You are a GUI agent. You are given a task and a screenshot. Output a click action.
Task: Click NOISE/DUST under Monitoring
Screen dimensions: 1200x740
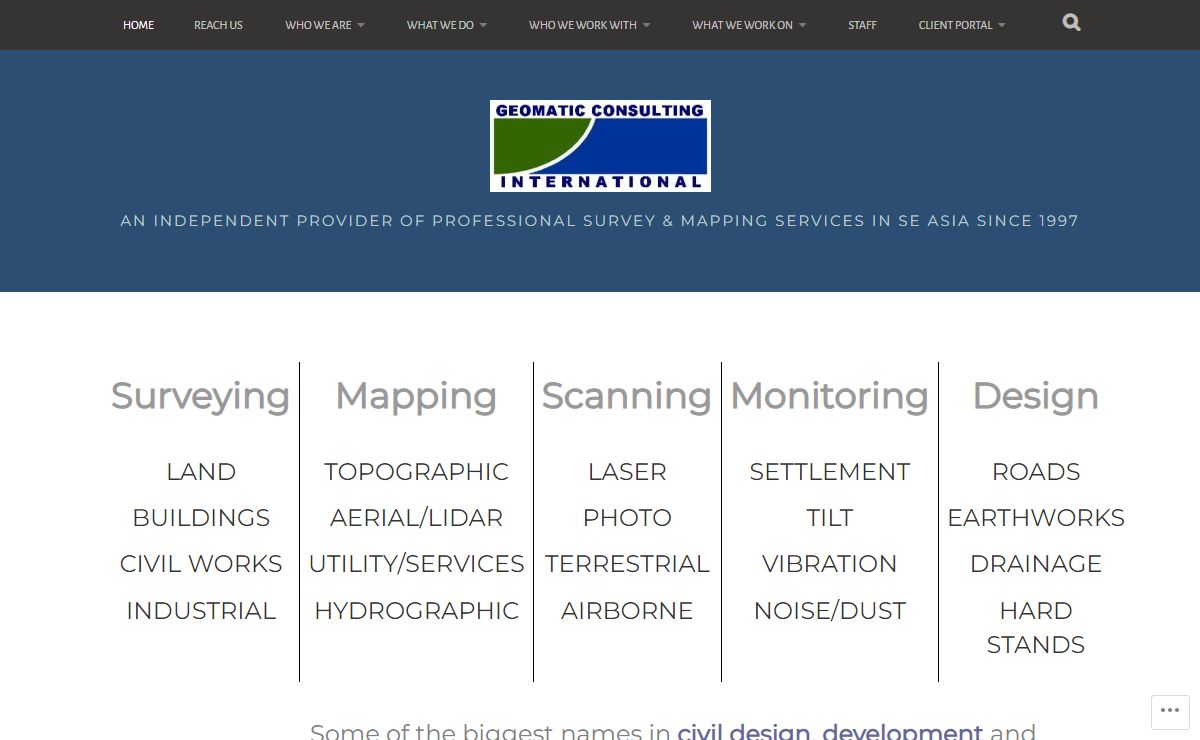pos(830,611)
